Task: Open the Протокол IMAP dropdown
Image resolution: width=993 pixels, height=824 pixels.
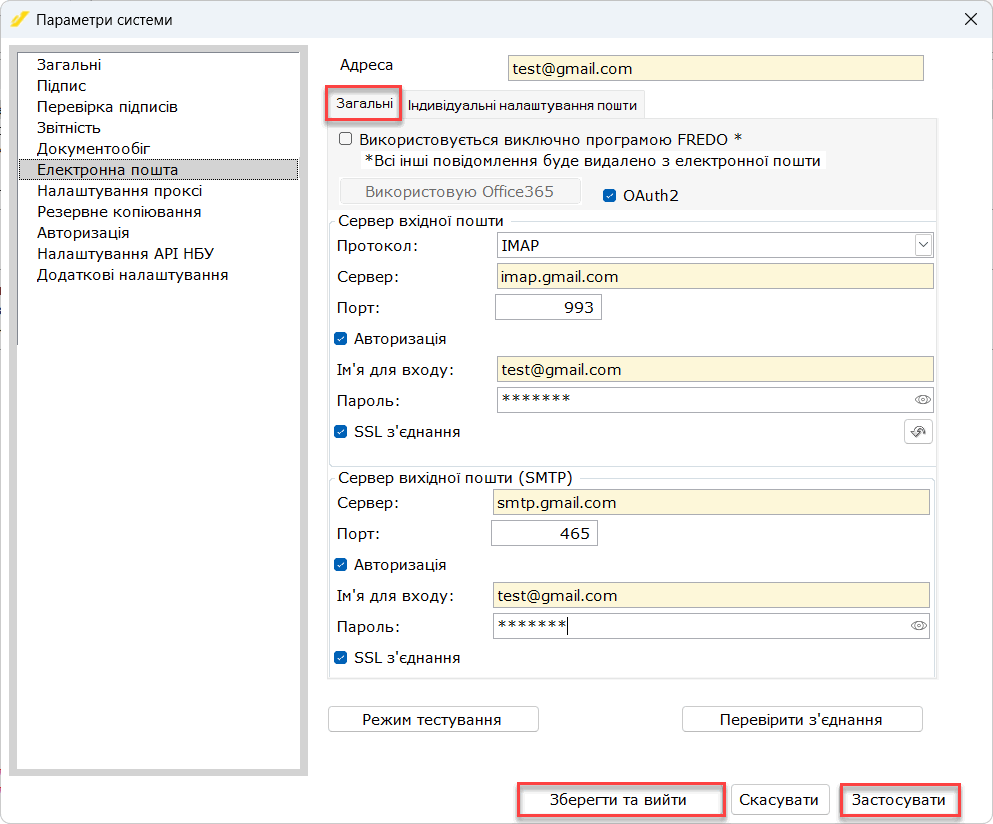Action: (x=923, y=245)
